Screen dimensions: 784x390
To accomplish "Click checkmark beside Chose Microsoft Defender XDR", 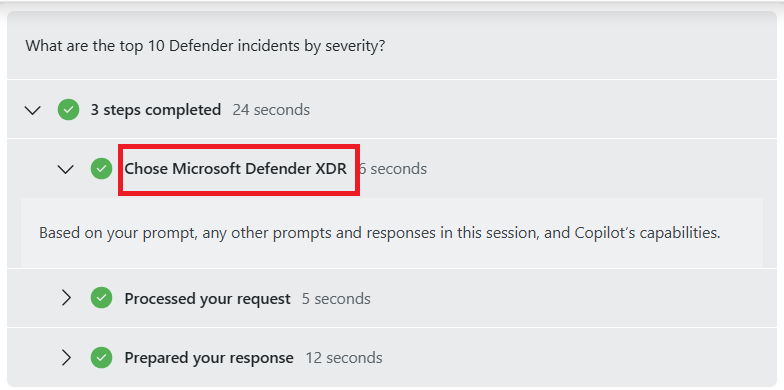I will [x=102, y=169].
